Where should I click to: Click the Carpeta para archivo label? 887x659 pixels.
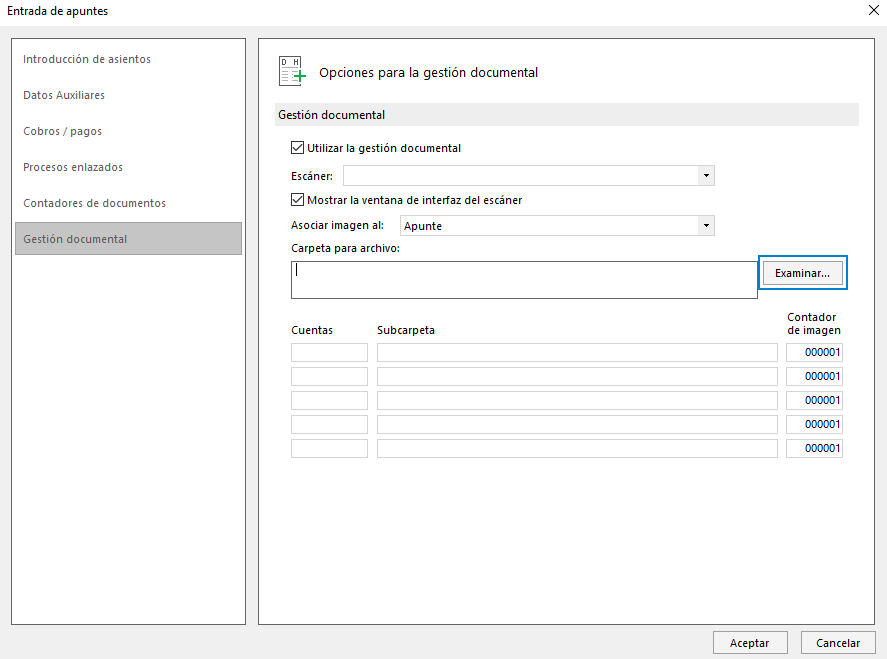(x=345, y=248)
